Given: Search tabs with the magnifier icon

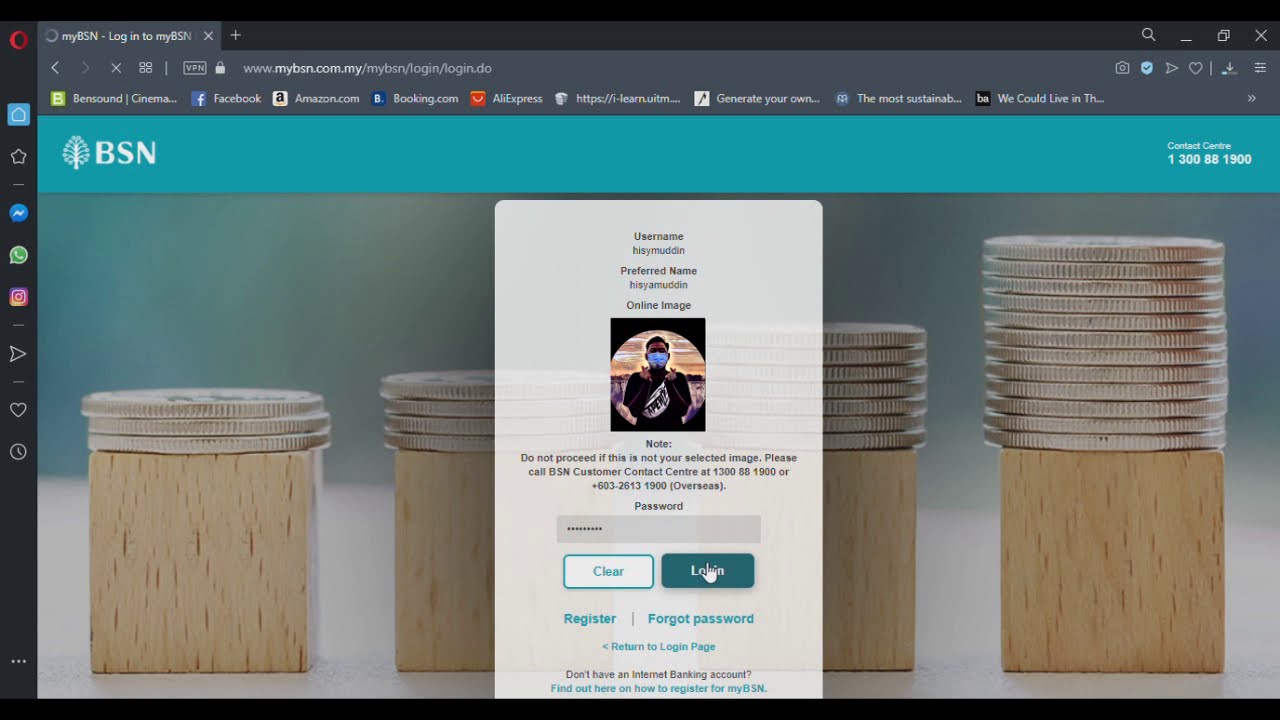Looking at the screenshot, I should point(1149,35).
